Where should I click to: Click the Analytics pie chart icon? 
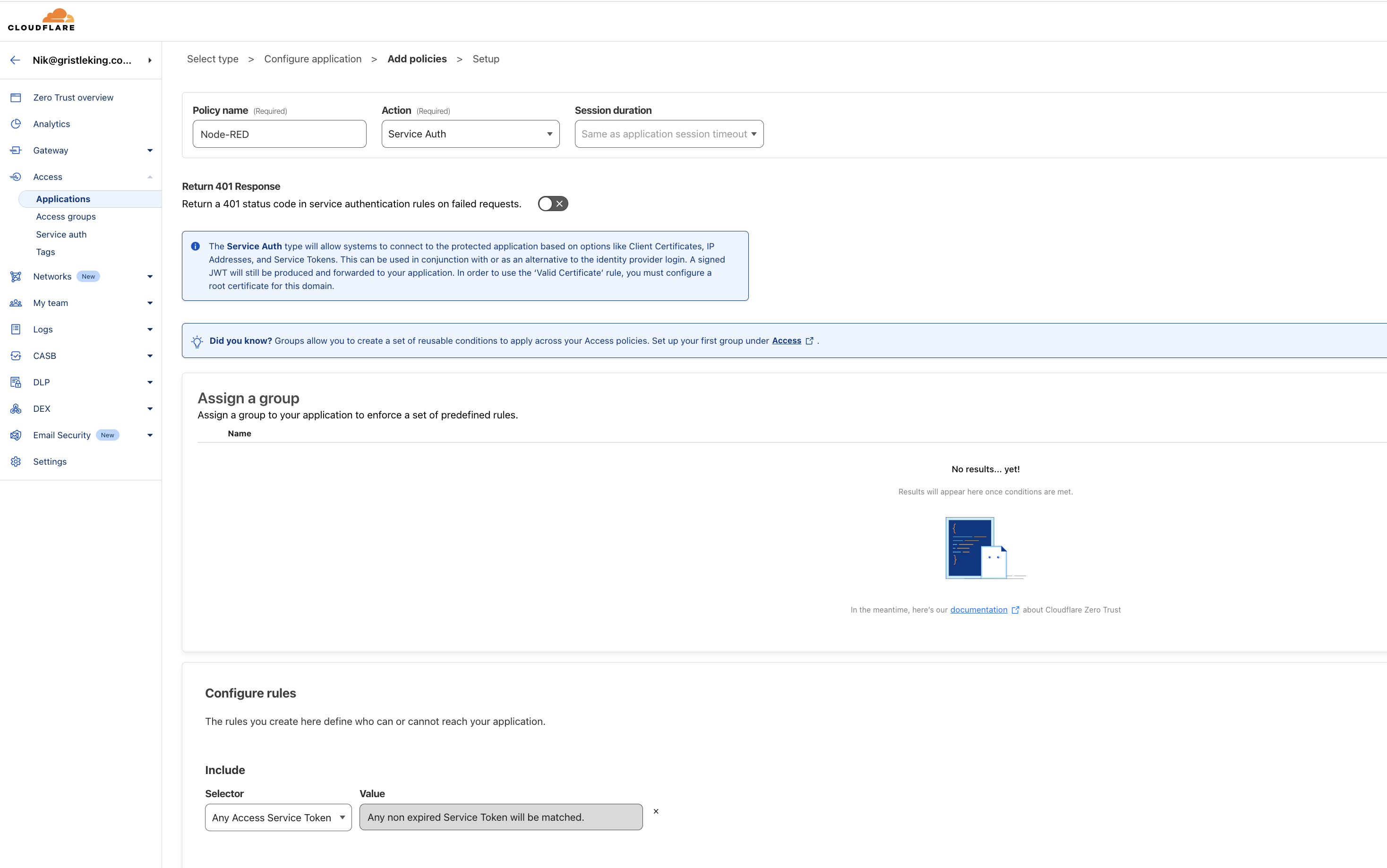coord(16,124)
